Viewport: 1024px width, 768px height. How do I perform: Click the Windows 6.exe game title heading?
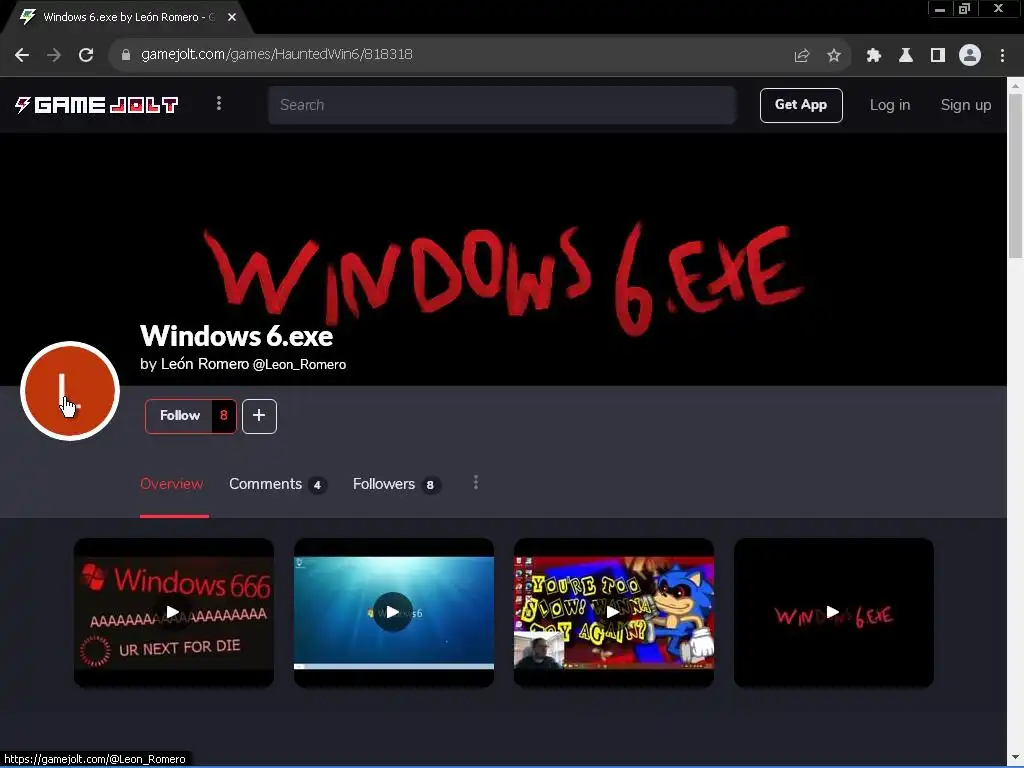coord(236,336)
